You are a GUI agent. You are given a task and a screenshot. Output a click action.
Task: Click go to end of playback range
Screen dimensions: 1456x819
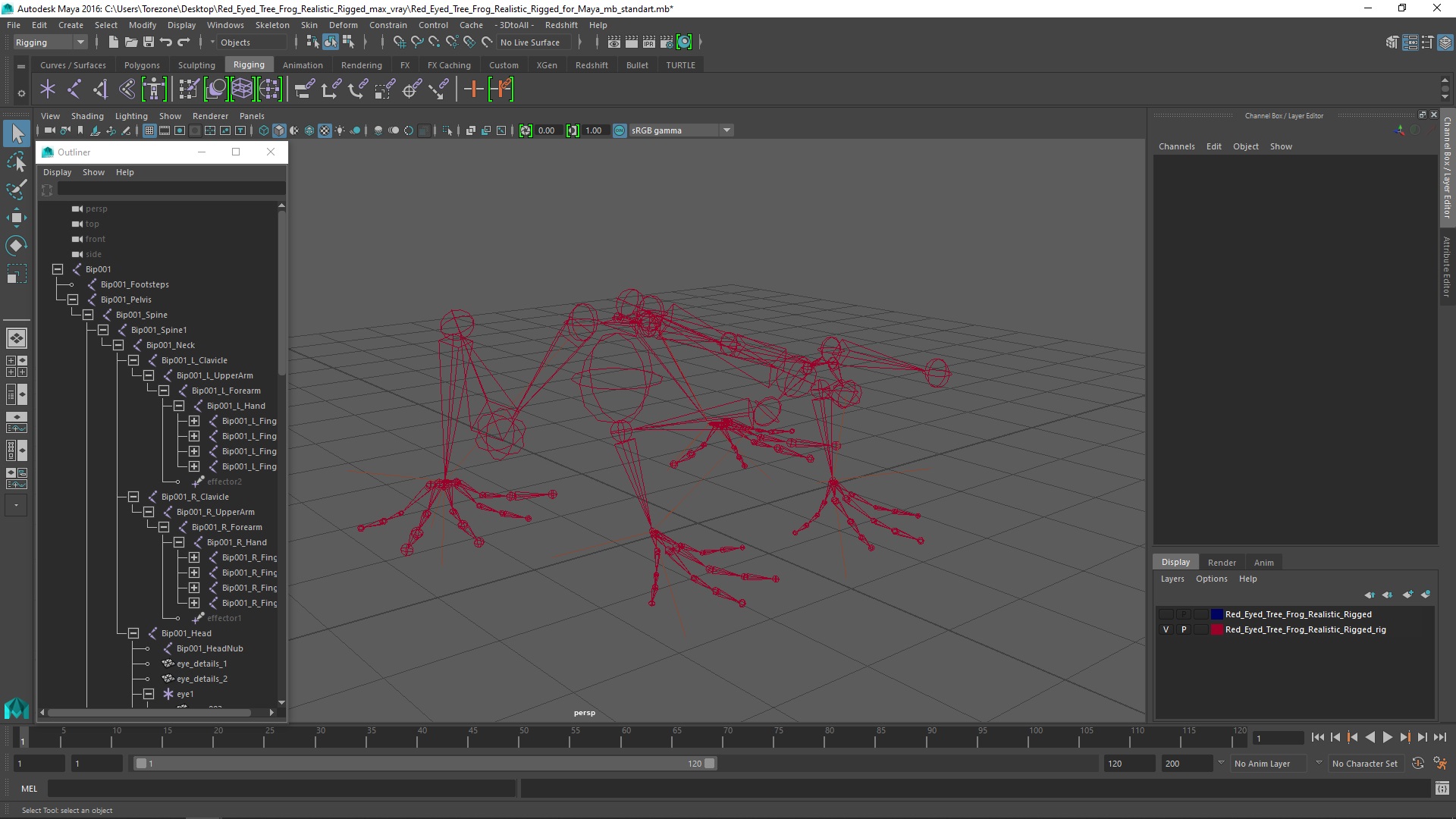pos(1439,737)
